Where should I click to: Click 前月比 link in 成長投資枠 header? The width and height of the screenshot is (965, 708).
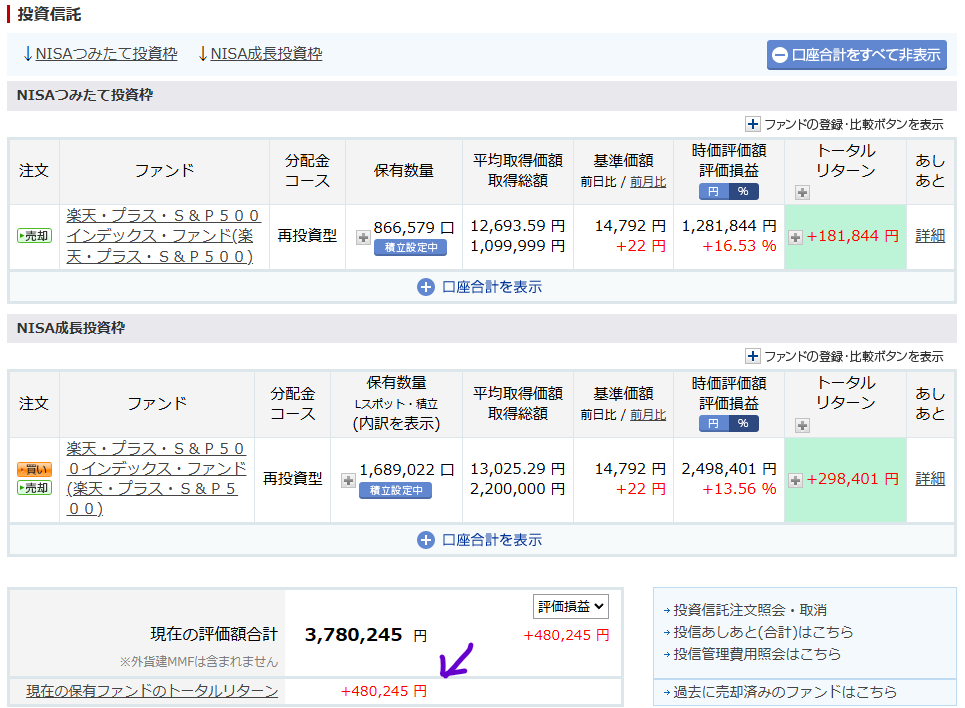click(x=648, y=415)
